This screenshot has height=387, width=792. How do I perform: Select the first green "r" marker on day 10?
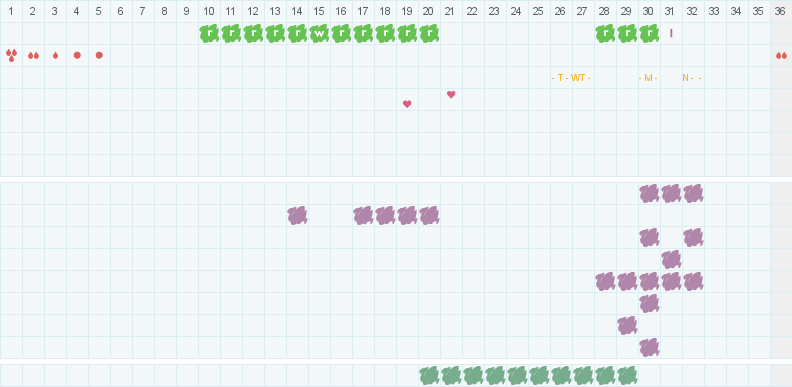pos(209,33)
